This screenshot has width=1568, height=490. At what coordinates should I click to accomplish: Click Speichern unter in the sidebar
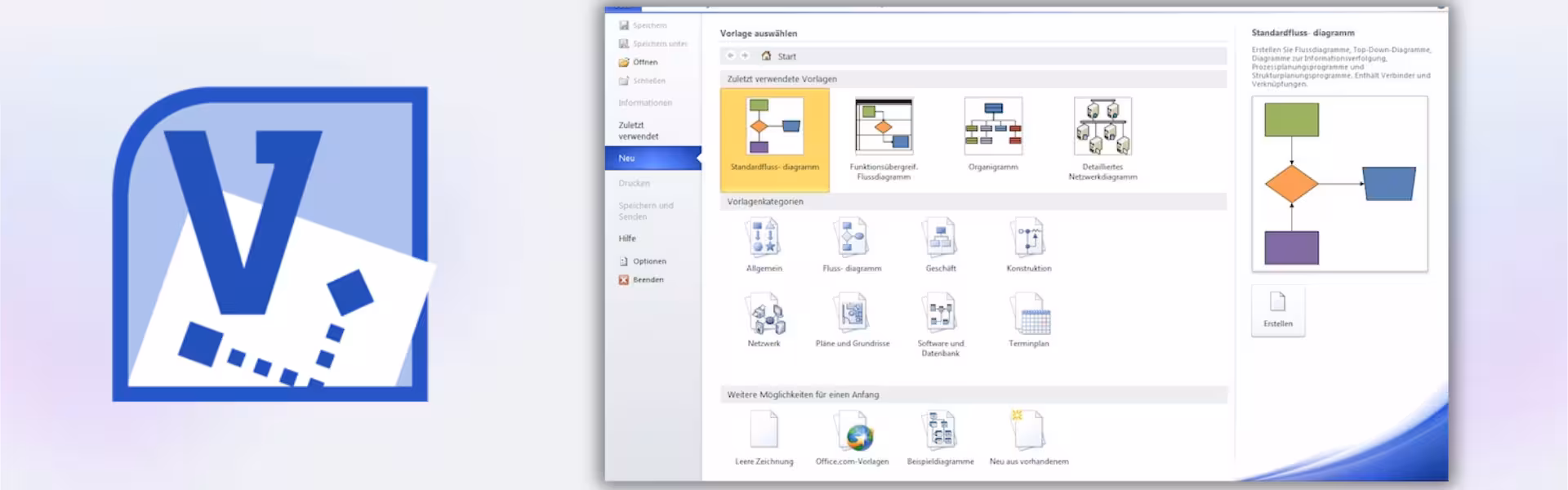tap(653, 43)
